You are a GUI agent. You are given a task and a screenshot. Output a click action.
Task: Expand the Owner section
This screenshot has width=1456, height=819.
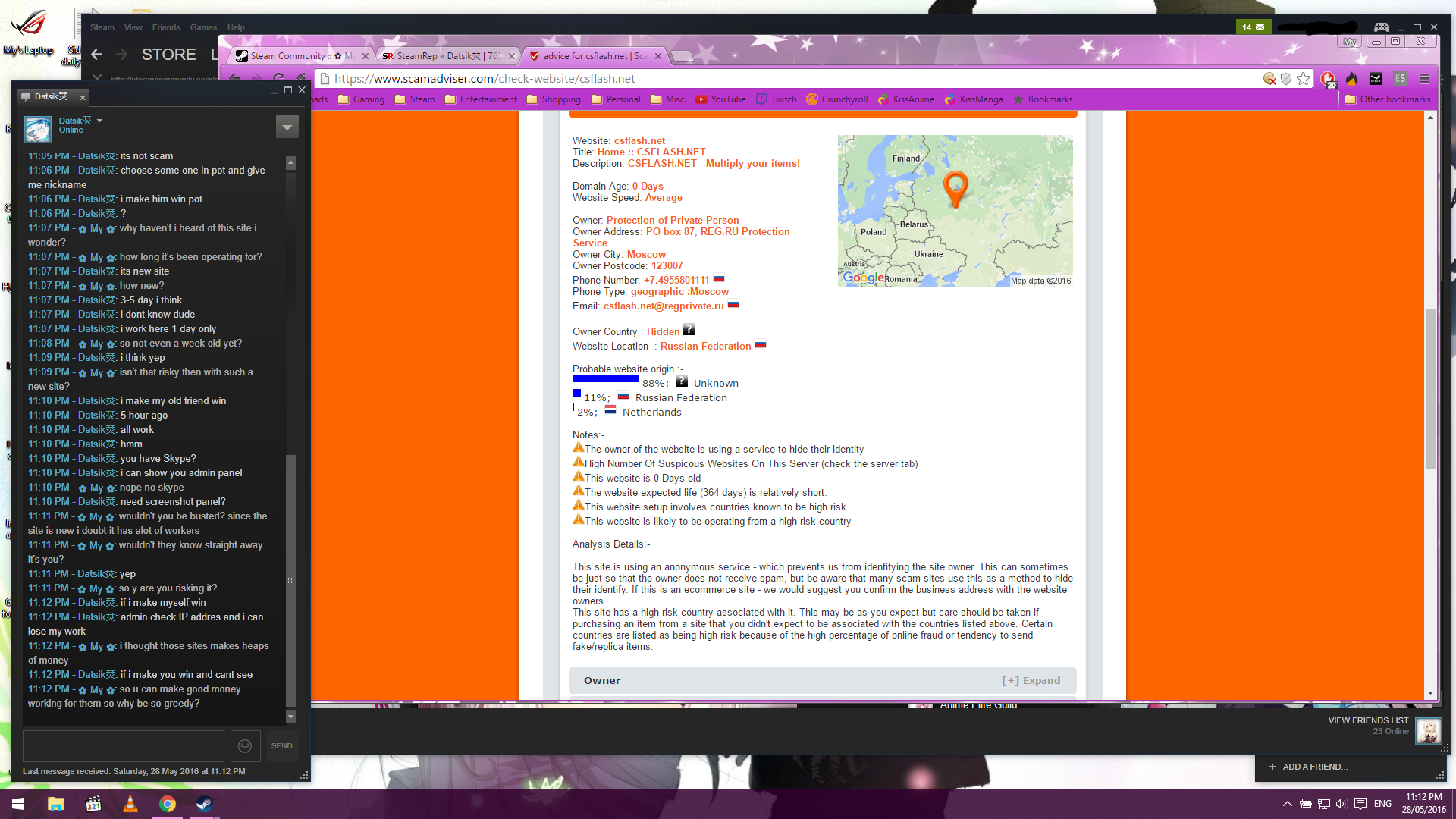[x=1031, y=680]
